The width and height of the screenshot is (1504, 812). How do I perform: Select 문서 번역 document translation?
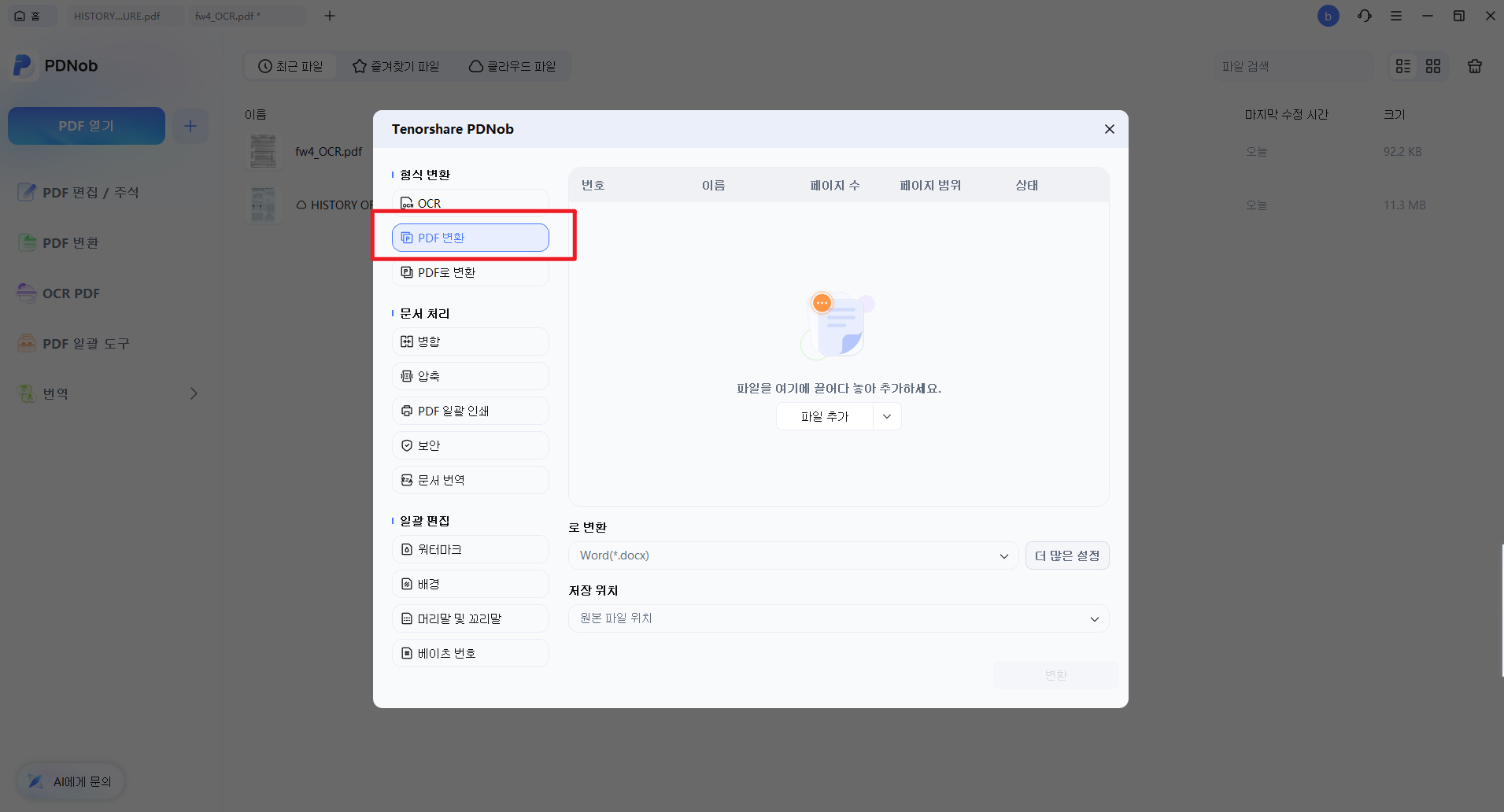[x=470, y=480]
